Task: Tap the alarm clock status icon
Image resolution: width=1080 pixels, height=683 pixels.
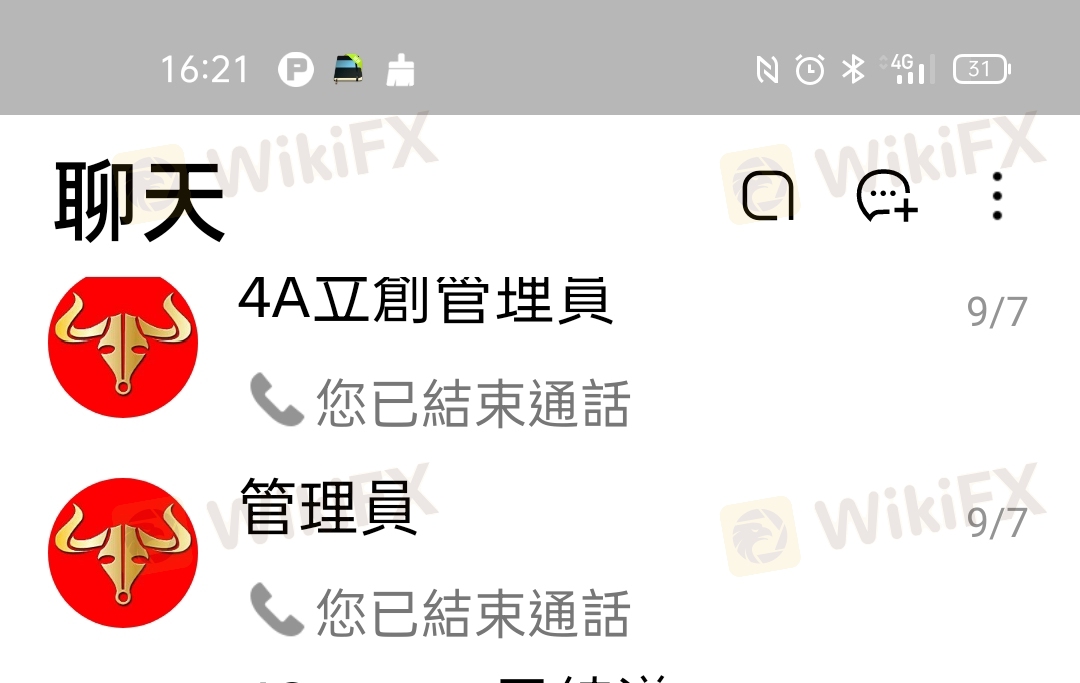Action: [x=810, y=70]
